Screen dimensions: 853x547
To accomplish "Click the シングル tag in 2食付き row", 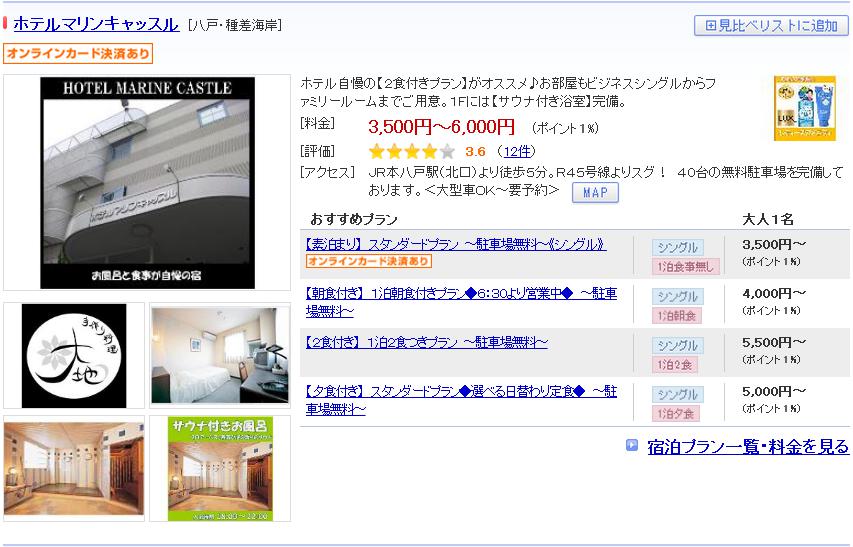I will (678, 345).
